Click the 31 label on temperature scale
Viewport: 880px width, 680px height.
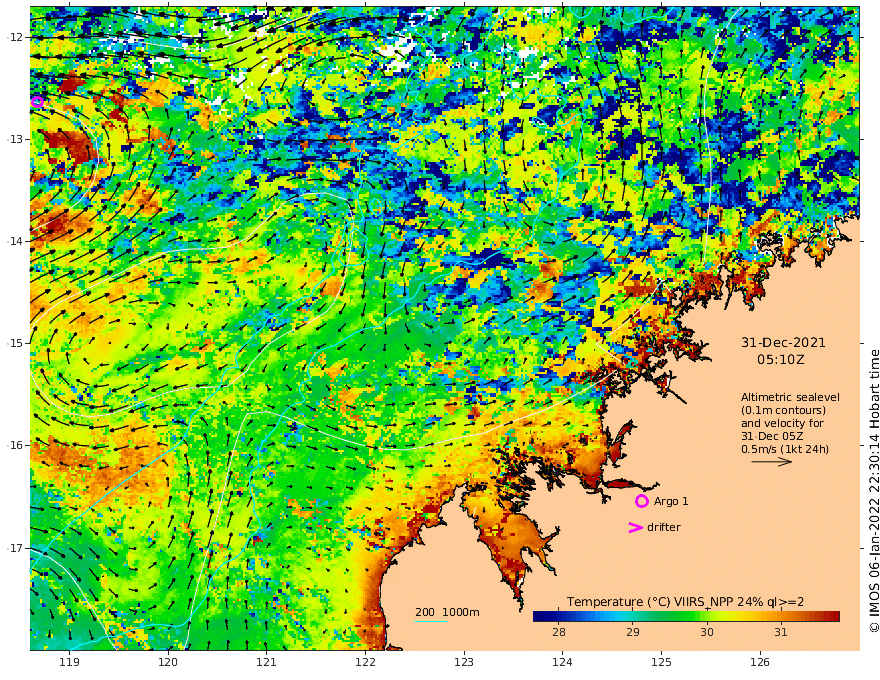(781, 632)
